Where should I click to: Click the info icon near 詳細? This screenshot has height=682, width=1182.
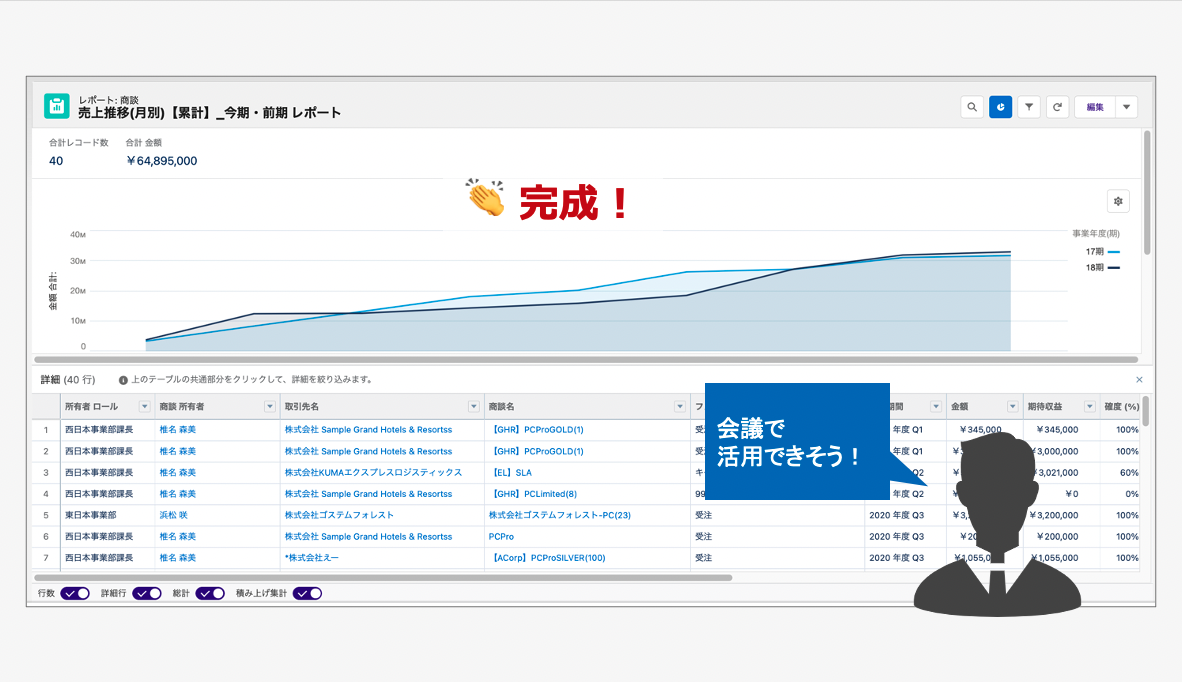[123, 380]
